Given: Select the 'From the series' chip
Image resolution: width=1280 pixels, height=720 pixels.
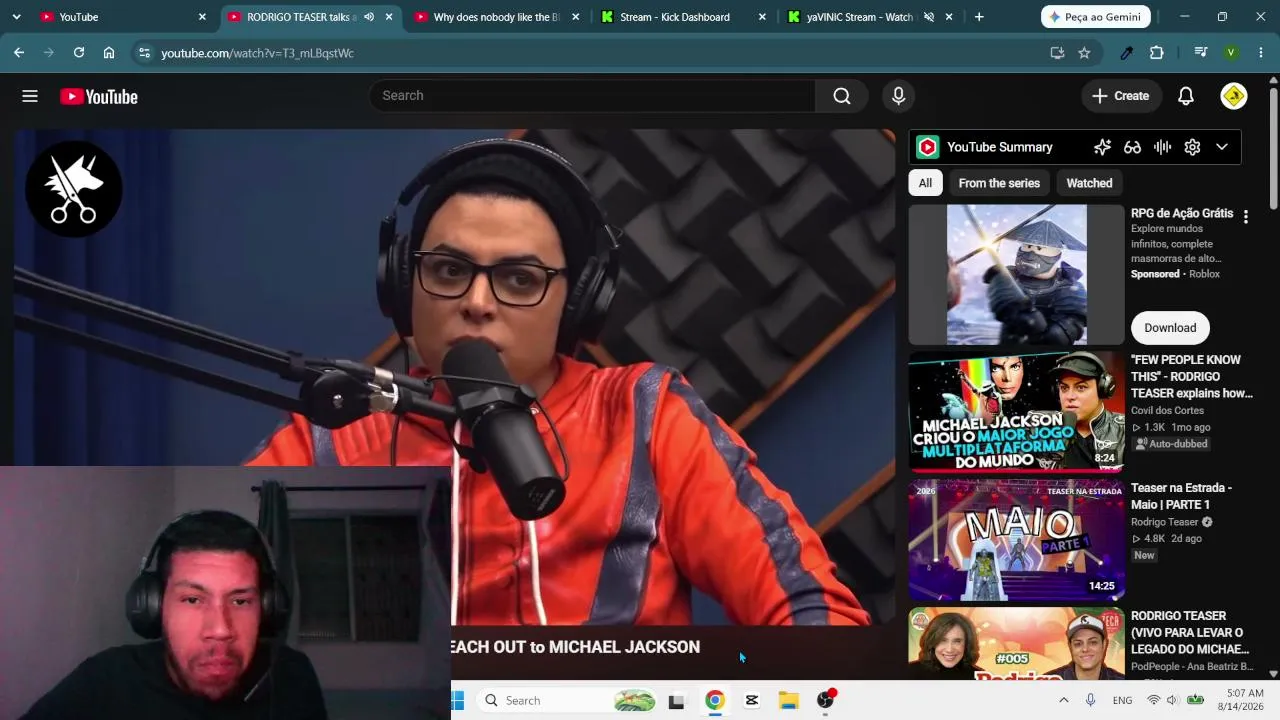Looking at the screenshot, I should 999,183.
